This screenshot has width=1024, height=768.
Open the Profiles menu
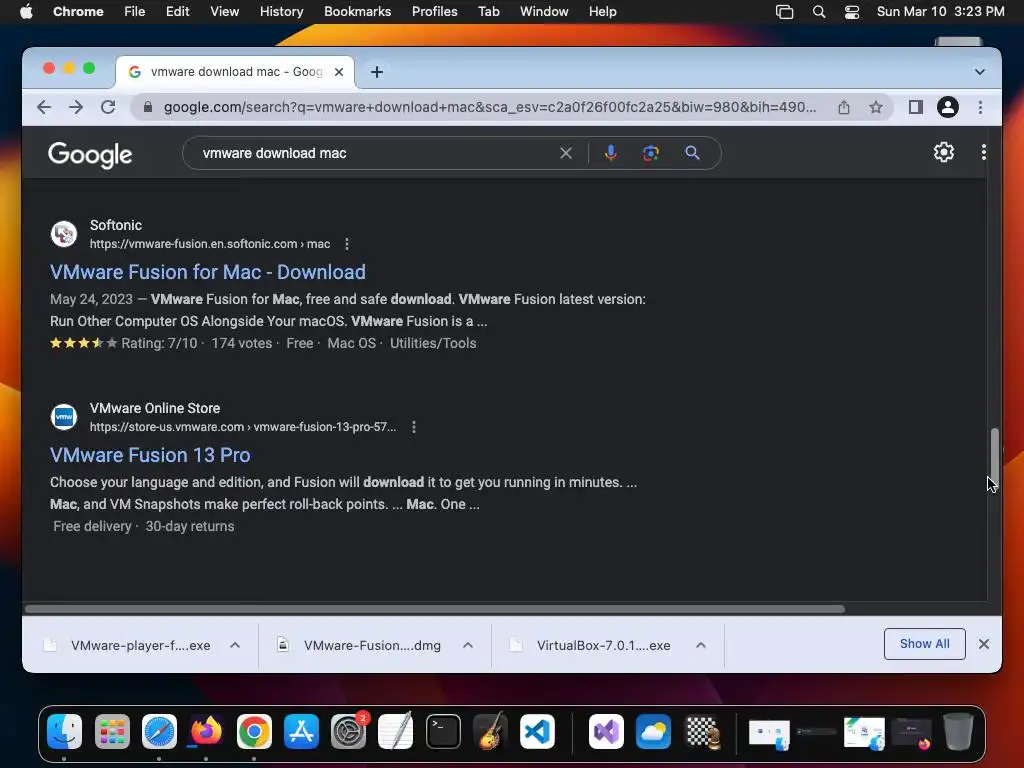pyautogui.click(x=434, y=12)
